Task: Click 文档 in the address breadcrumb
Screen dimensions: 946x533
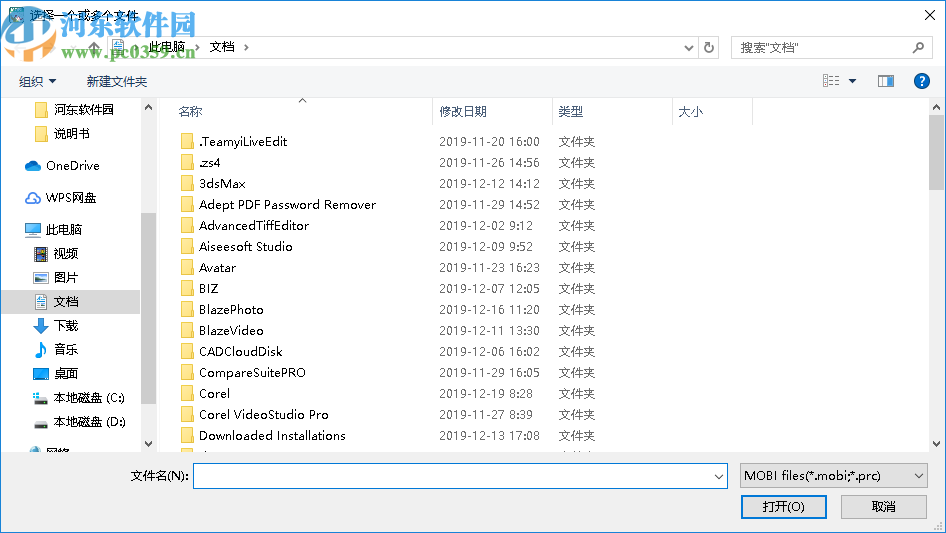Action: tap(222, 46)
